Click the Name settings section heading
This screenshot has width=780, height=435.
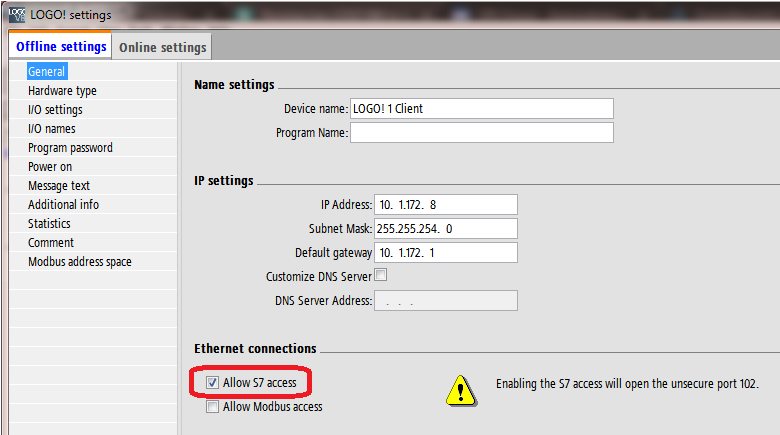[234, 85]
